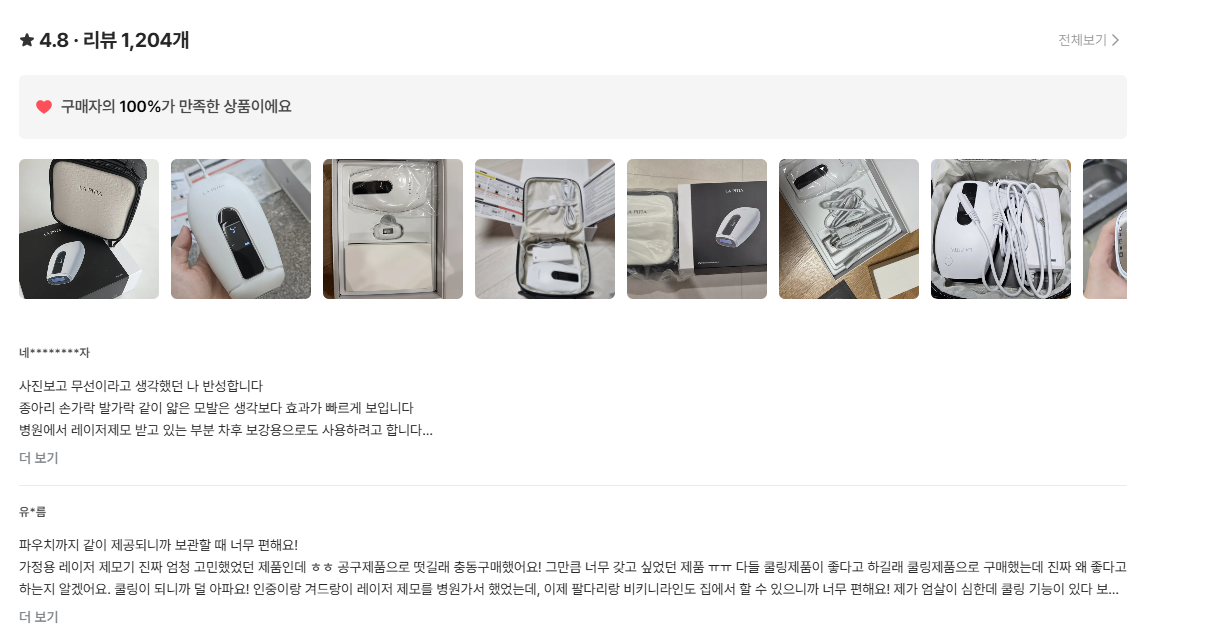The height and width of the screenshot is (633, 1221).
Task: Expand 유*름's review with 더 보기
Action: pyautogui.click(x=39, y=617)
